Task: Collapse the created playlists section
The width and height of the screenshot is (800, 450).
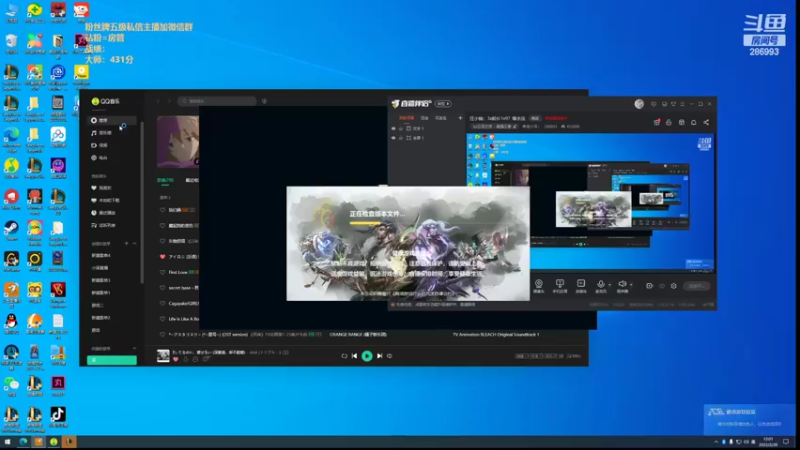Action: click(x=134, y=243)
